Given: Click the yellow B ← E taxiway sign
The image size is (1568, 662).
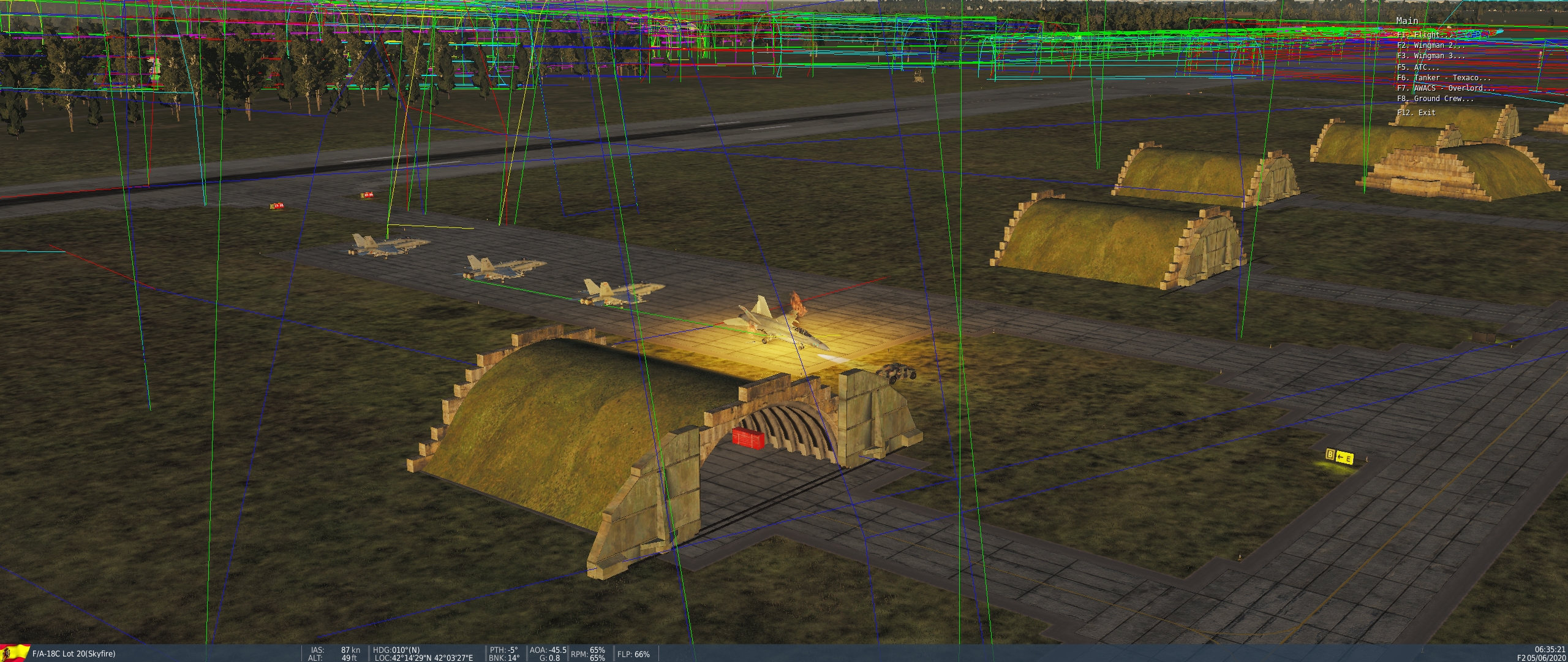Looking at the screenshot, I should [x=1338, y=457].
